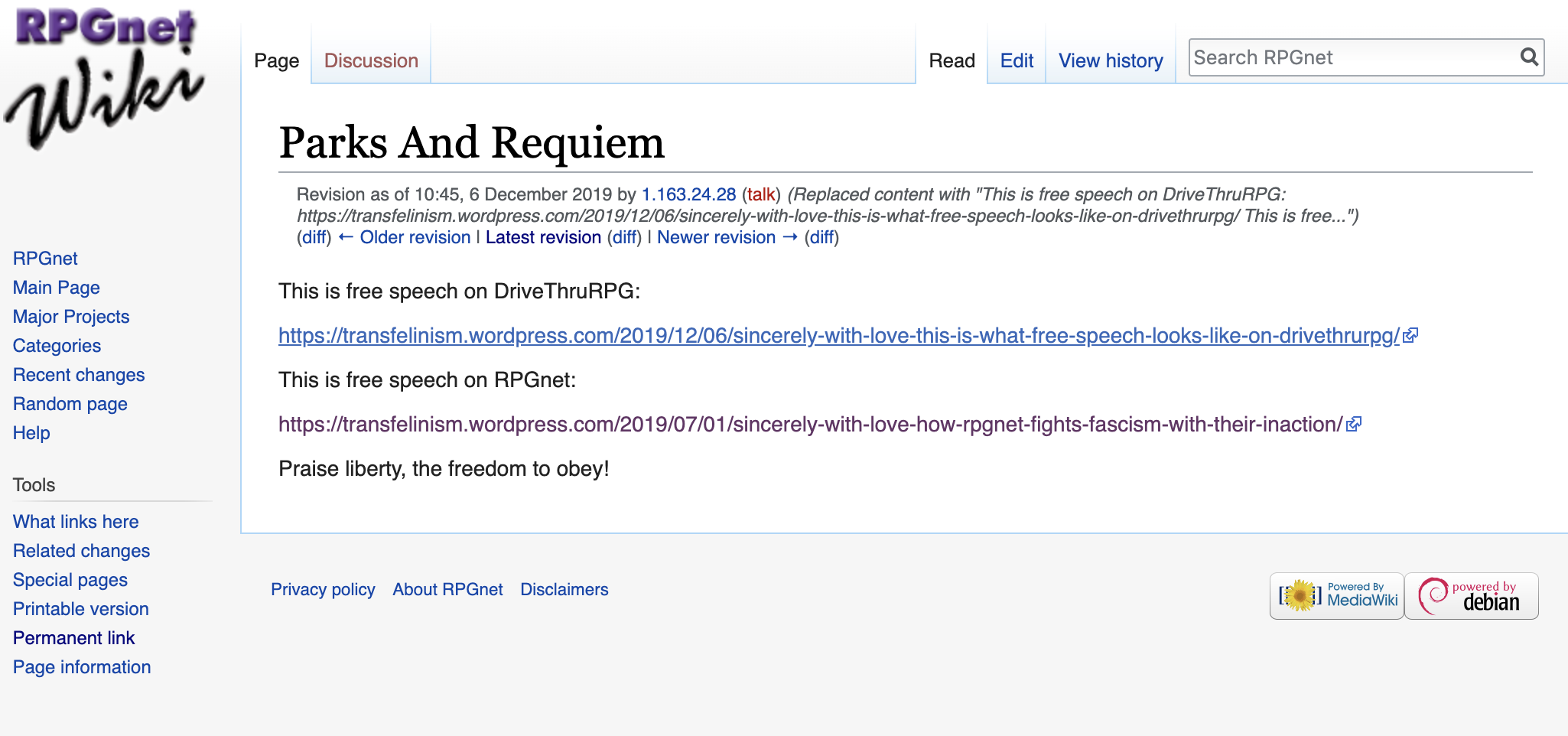Viewport: 1568px width, 736px height.
Task: Open a Random page
Action: tap(70, 404)
